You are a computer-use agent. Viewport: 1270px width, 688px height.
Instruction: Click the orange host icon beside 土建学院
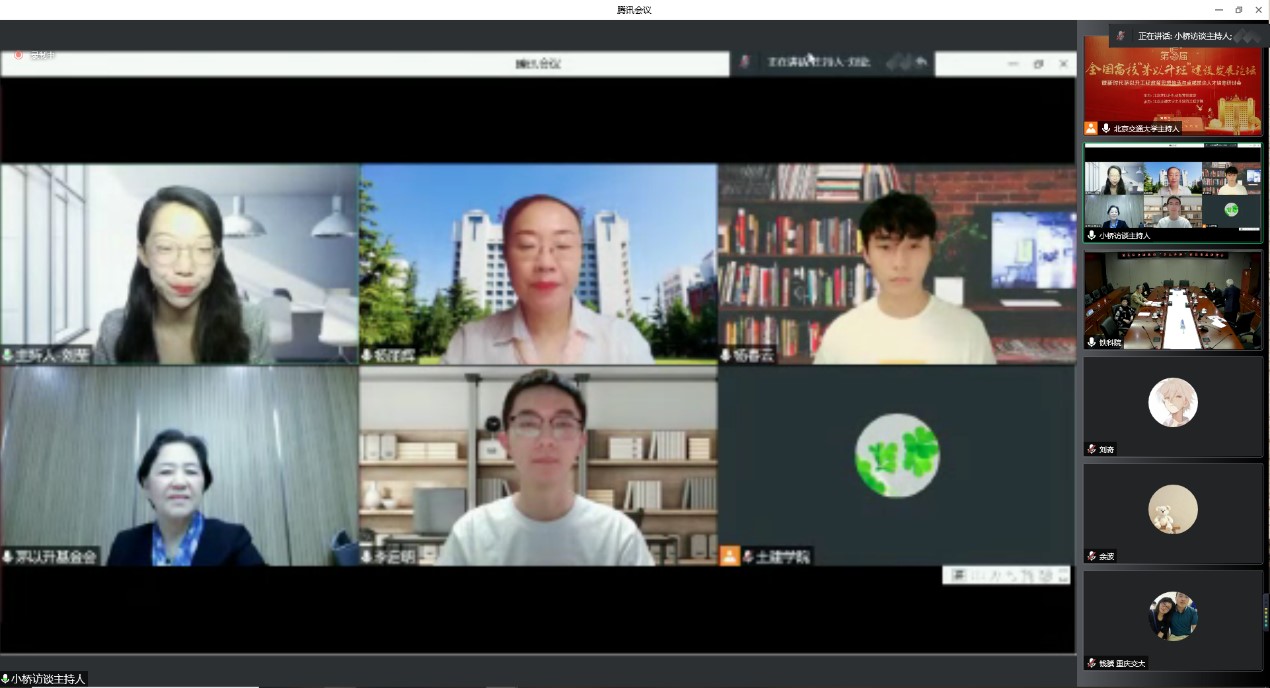[730, 555]
